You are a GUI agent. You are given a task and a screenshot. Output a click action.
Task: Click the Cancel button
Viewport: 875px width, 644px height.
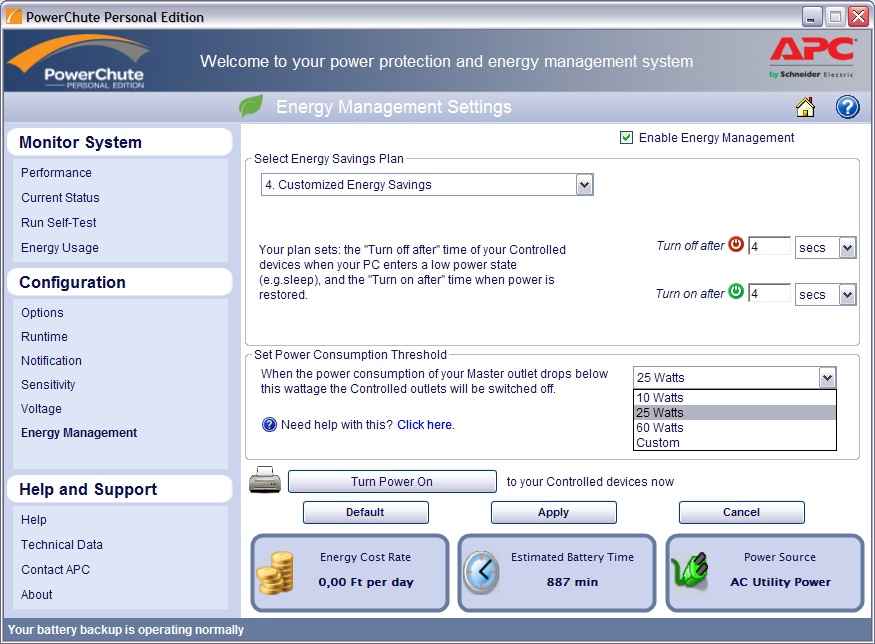click(x=742, y=512)
